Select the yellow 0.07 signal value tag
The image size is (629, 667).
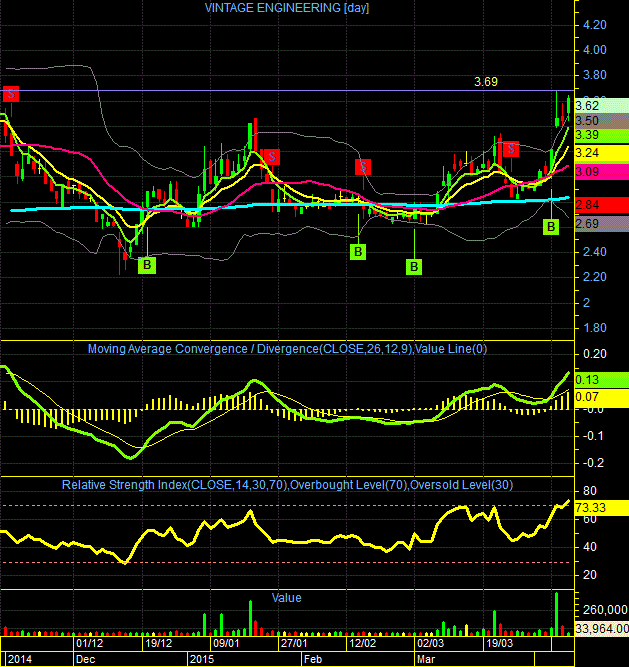pos(601,397)
